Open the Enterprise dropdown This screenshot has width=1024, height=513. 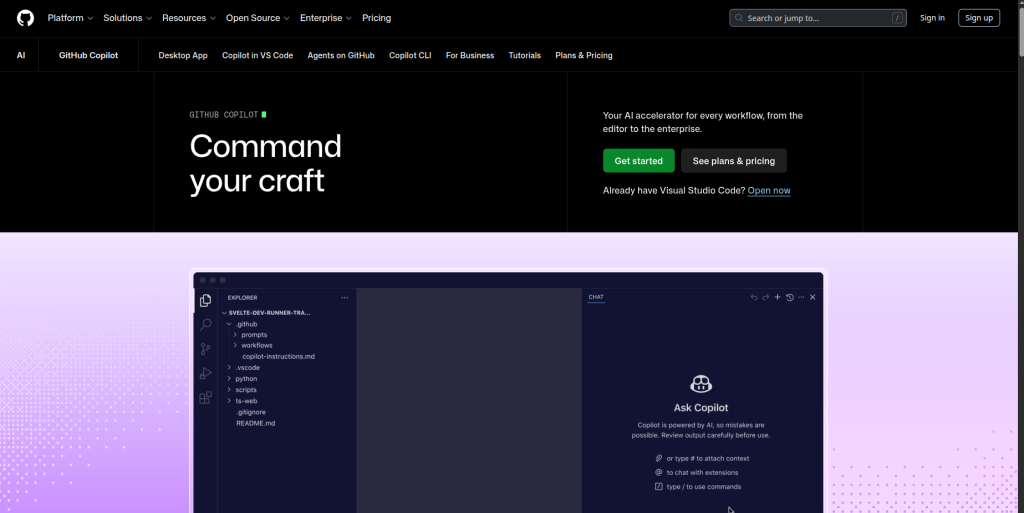coord(325,18)
